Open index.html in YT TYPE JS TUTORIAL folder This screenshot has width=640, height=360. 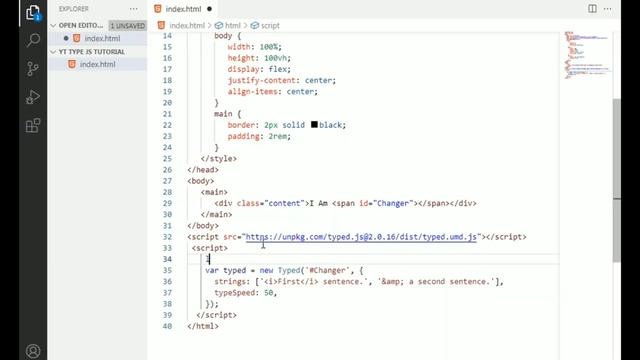tap(98, 64)
